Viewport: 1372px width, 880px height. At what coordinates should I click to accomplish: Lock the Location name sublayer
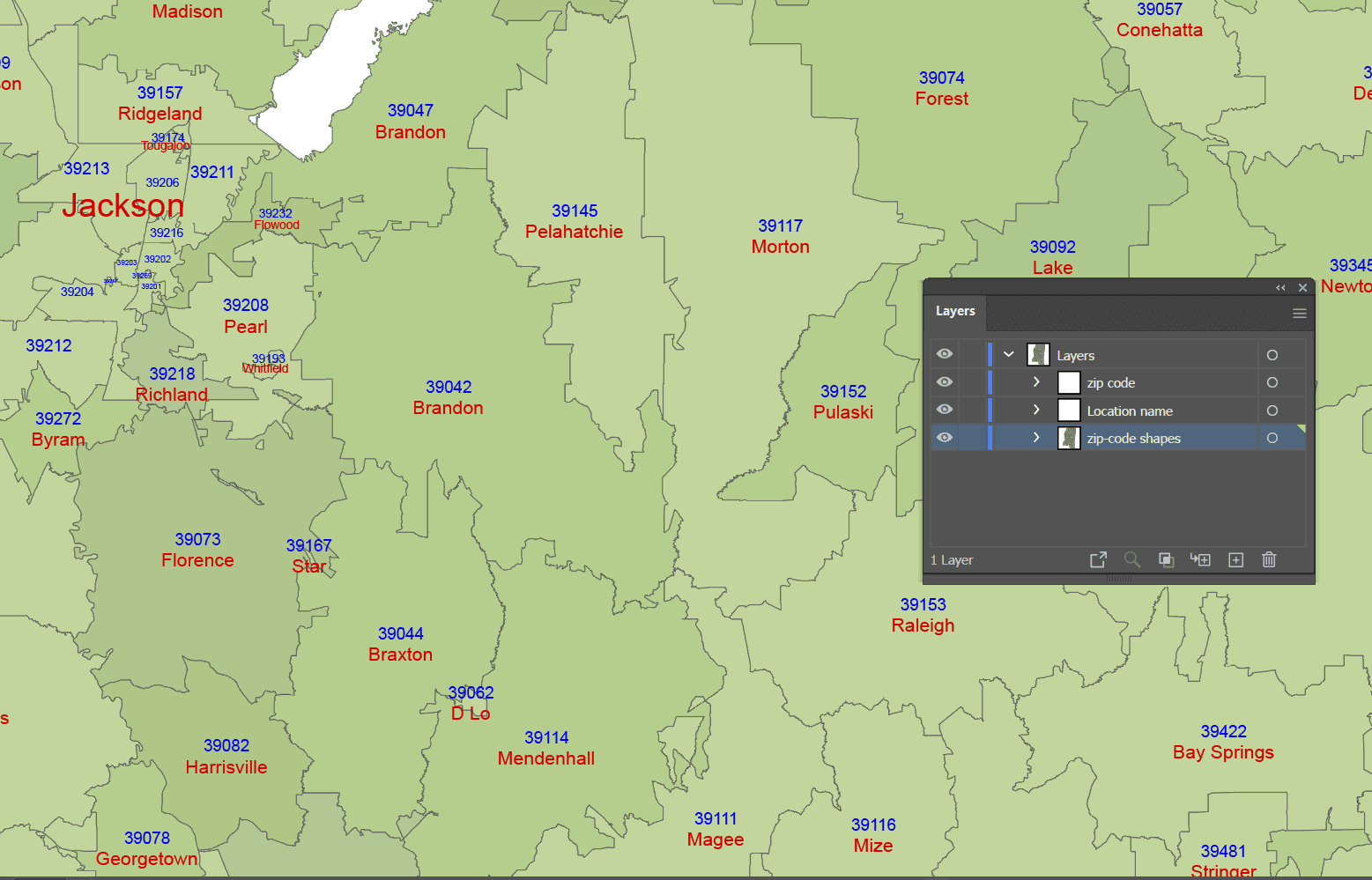(973, 410)
